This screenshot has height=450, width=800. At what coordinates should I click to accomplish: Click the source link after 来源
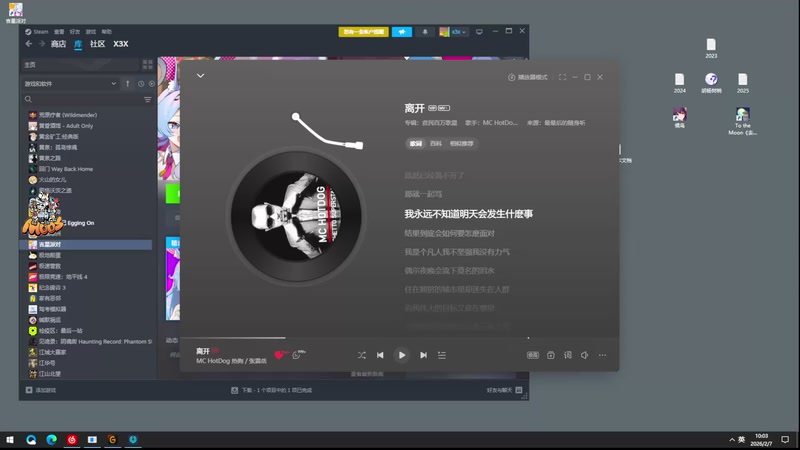[565, 123]
